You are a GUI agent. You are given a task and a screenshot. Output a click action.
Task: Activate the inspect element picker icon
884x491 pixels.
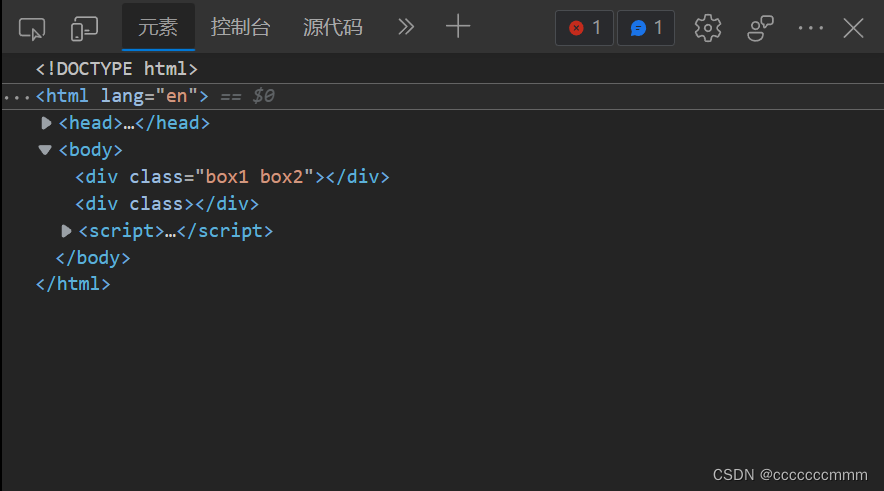pyautogui.click(x=32, y=28)
